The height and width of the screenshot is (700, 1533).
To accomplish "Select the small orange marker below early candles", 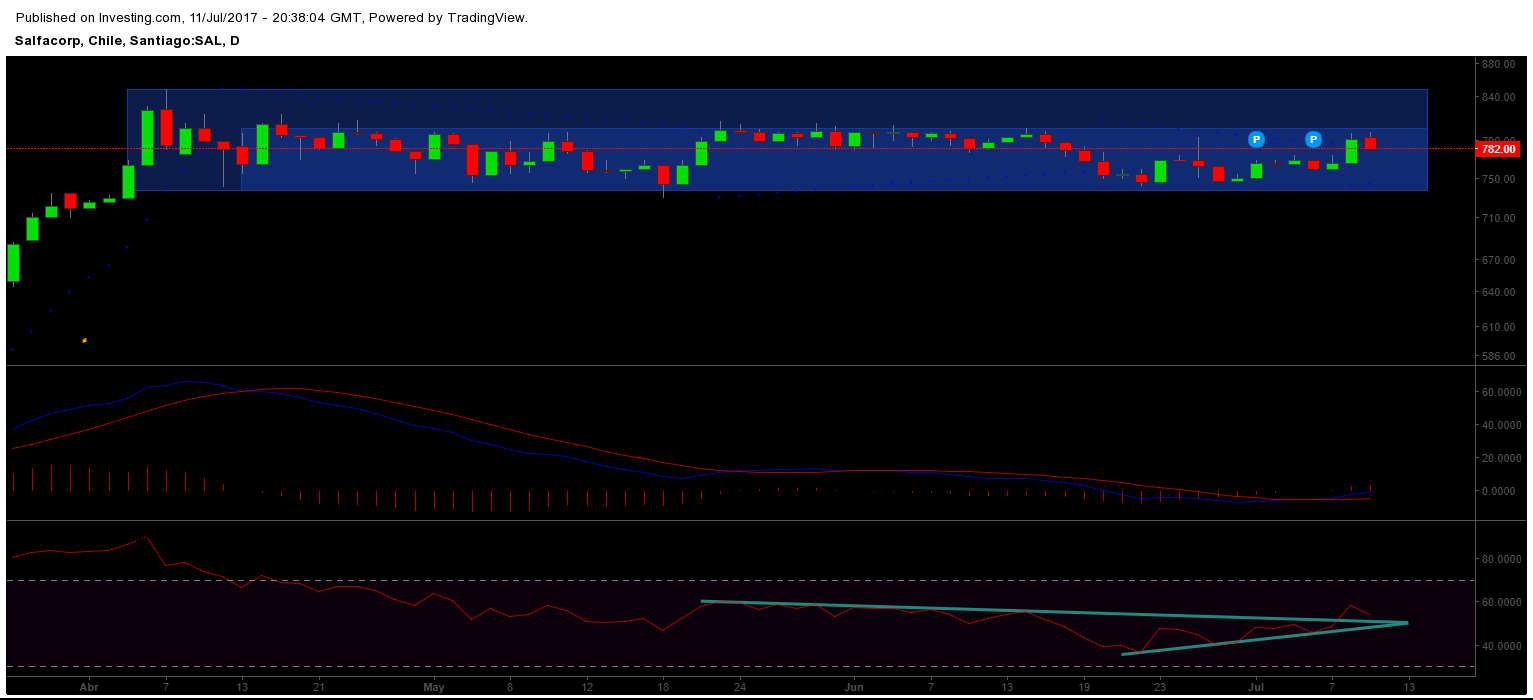I will [x=84, y=340].
